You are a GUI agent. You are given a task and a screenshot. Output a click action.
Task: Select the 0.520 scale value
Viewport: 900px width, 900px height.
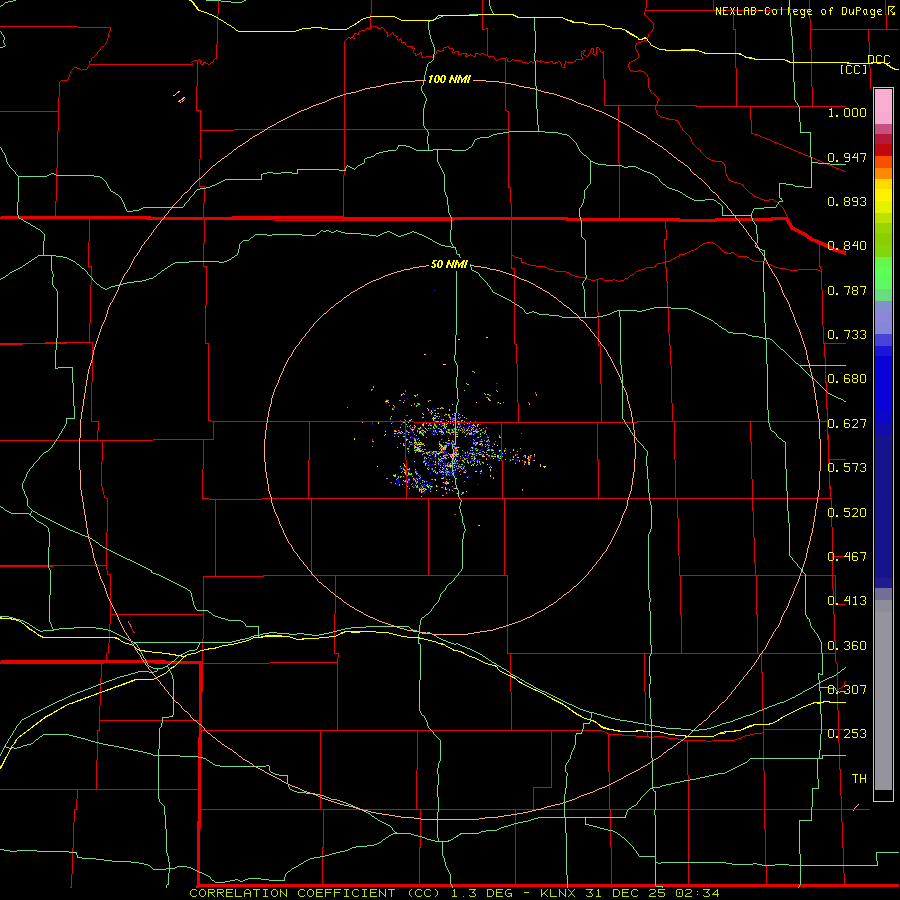tap(847, 513)
